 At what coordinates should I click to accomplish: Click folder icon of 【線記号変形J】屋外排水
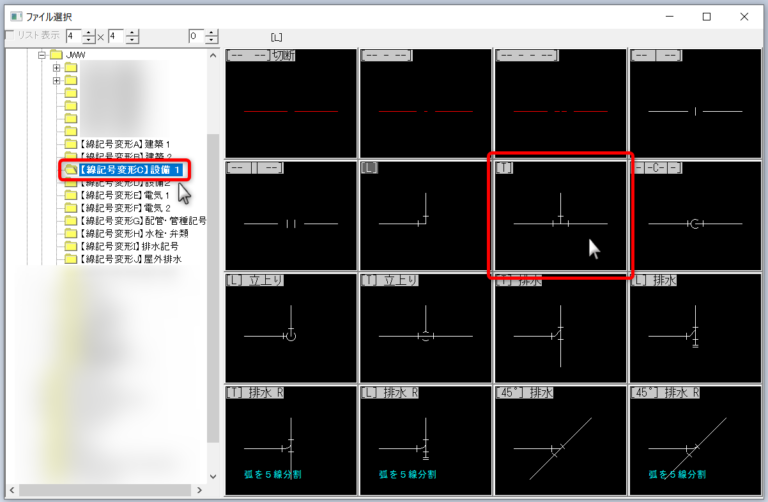(x=71, y=259)
